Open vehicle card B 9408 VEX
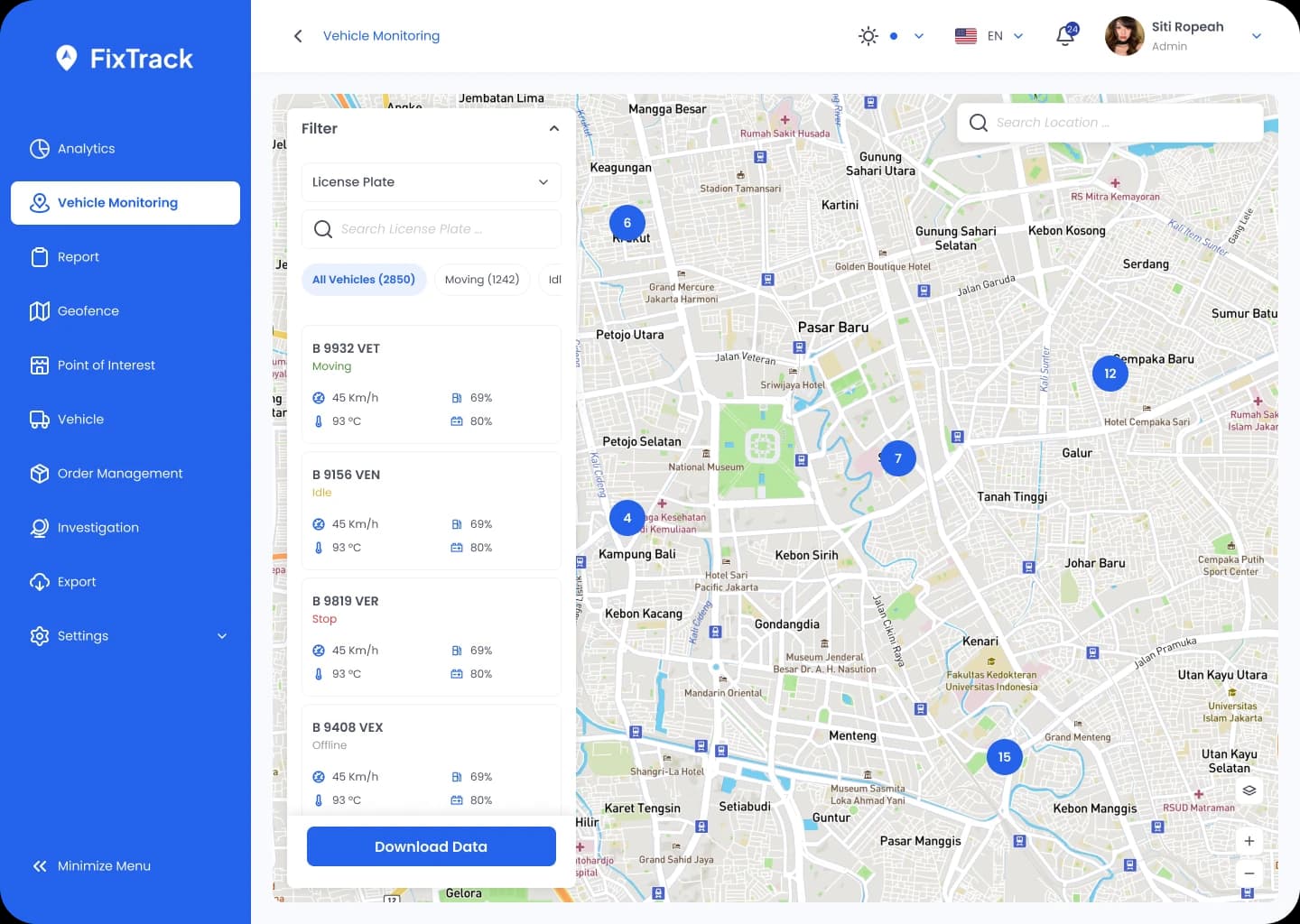This screenshot has width=1300, height=924. click(432, 760)
